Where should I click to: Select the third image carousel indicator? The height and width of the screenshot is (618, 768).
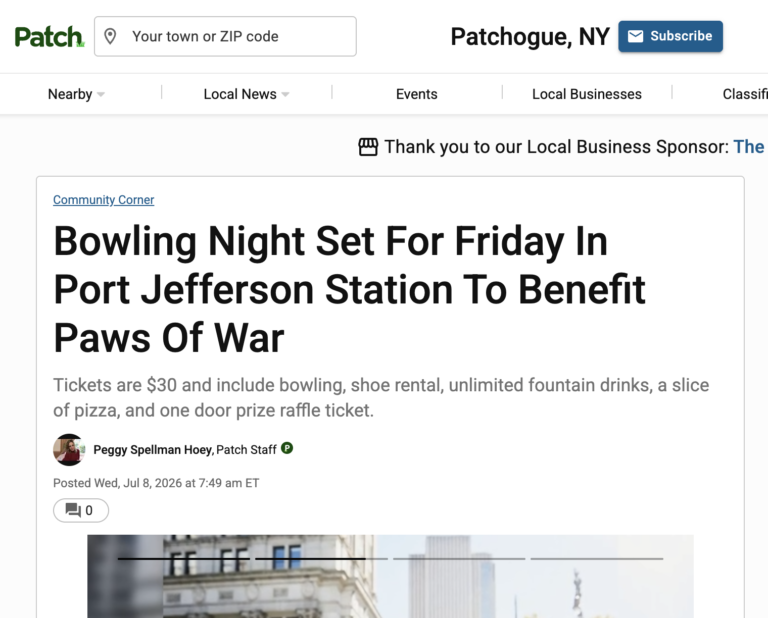459,558
